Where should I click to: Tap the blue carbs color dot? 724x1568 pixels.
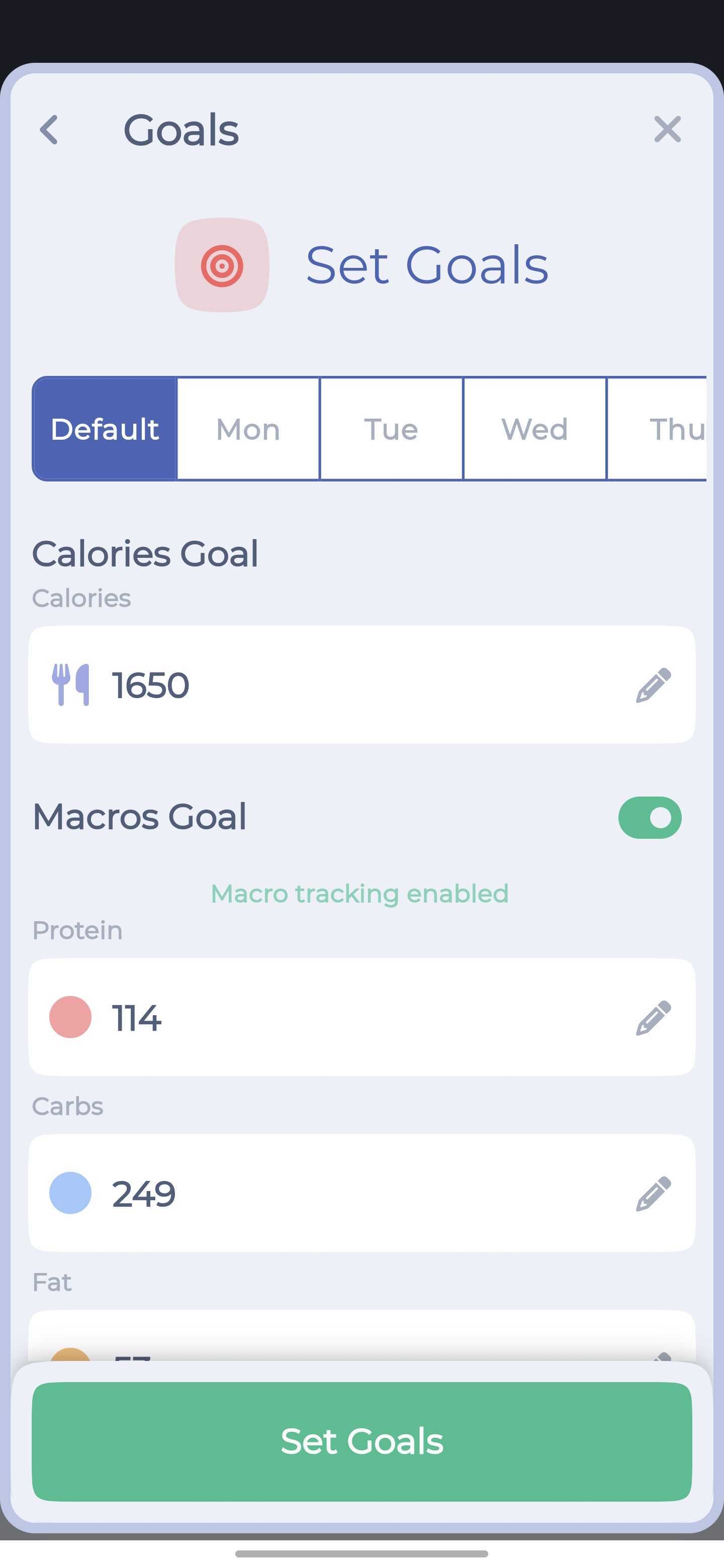tap(70, 1193)
